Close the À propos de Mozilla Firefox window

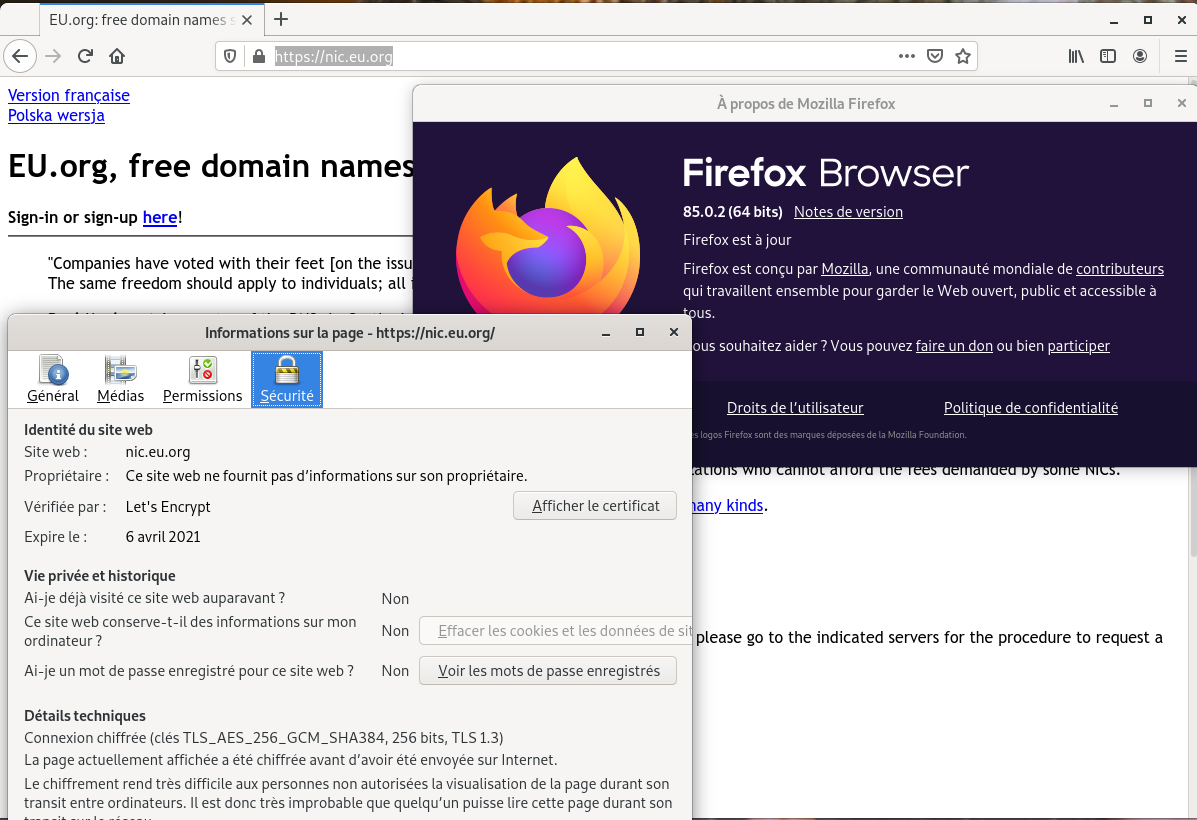click(1181, 103)
